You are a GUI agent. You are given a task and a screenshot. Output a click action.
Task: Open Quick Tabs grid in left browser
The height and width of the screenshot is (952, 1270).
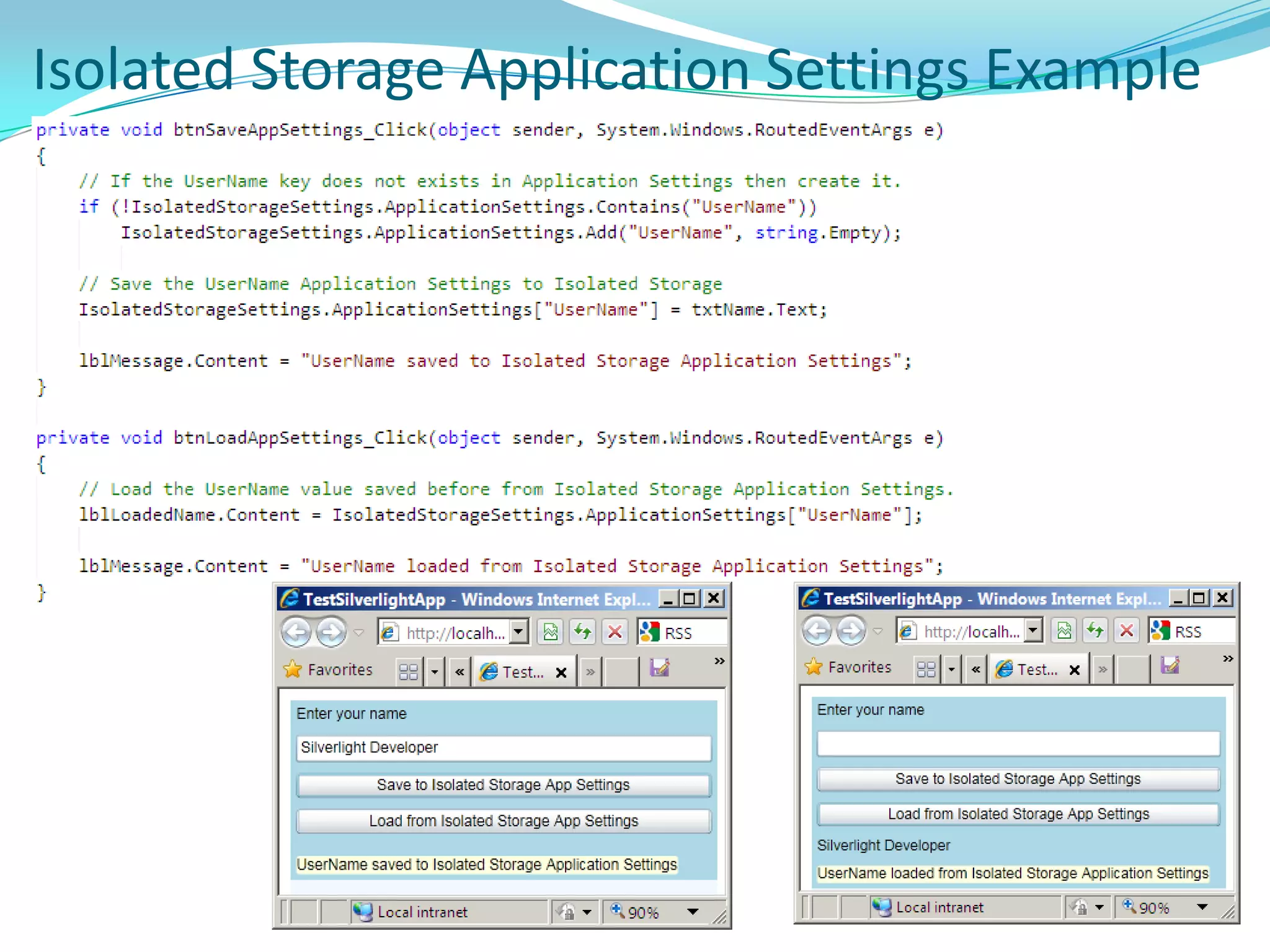(409, 672)
